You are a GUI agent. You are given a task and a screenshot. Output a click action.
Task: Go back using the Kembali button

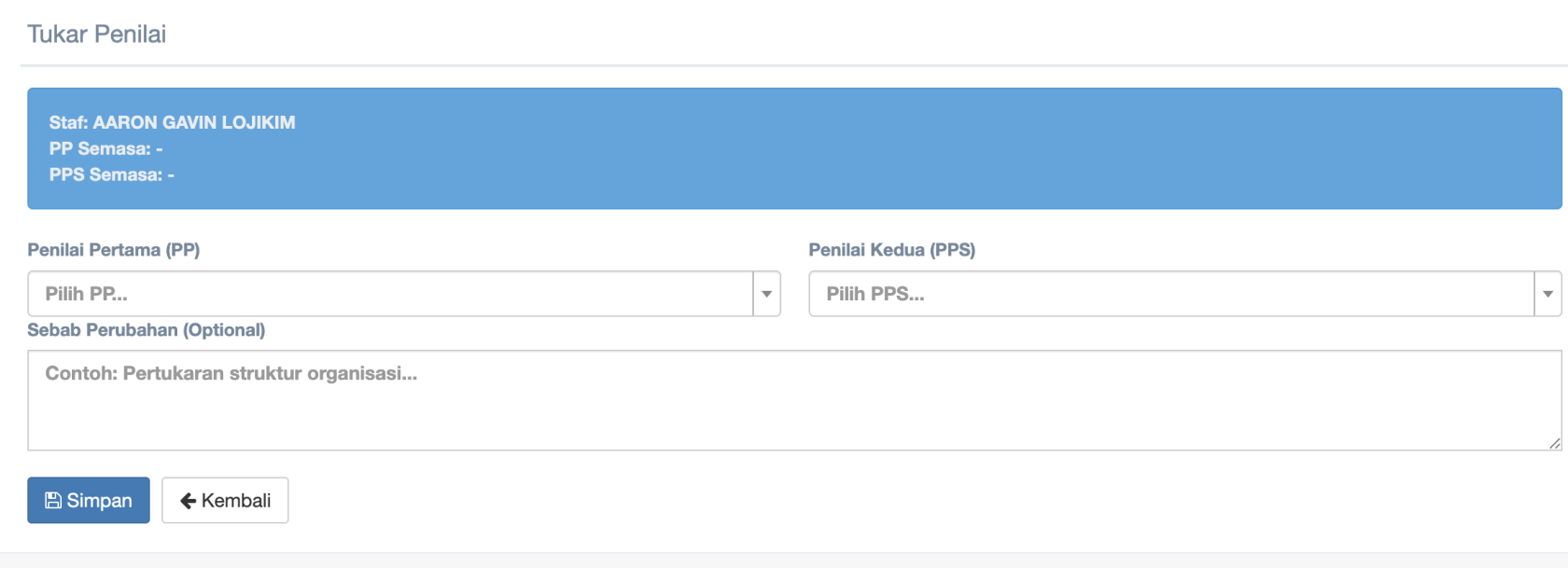(x=225, y=501)
